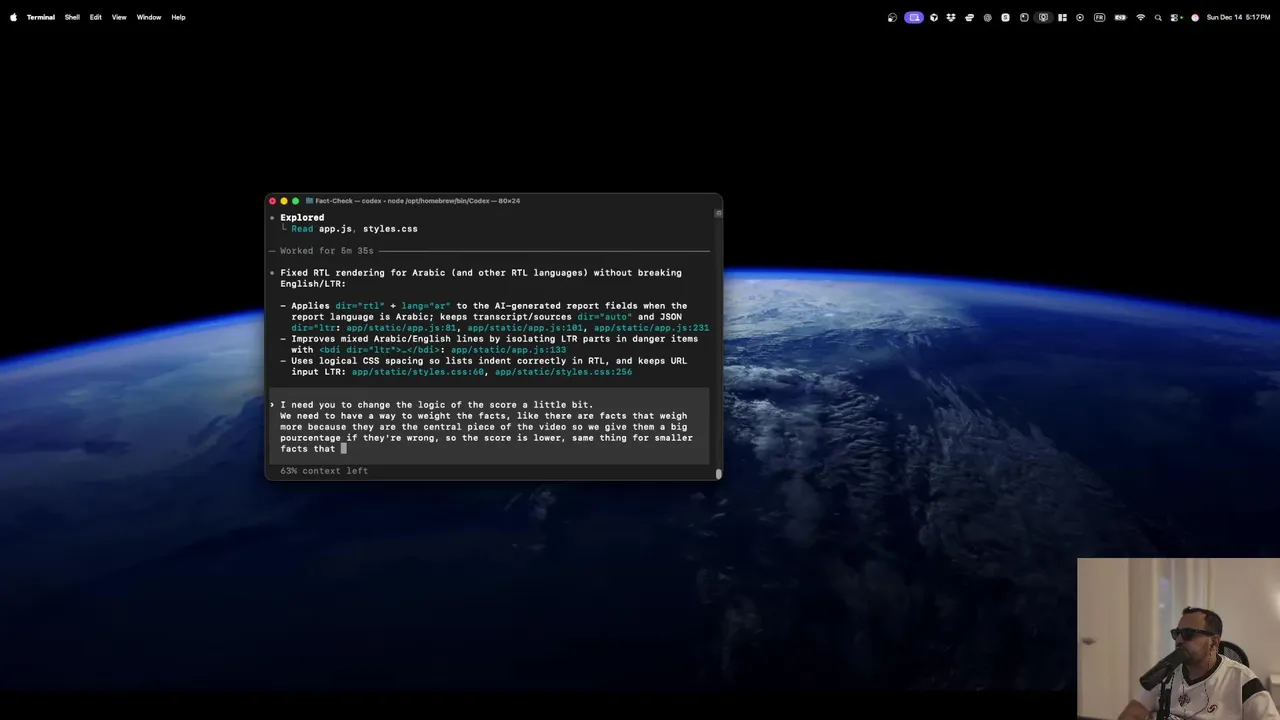Viewport: 1280px width, 720px height.
Task: Open Control Center from menu bar
Action: (x=1175, y=17)
